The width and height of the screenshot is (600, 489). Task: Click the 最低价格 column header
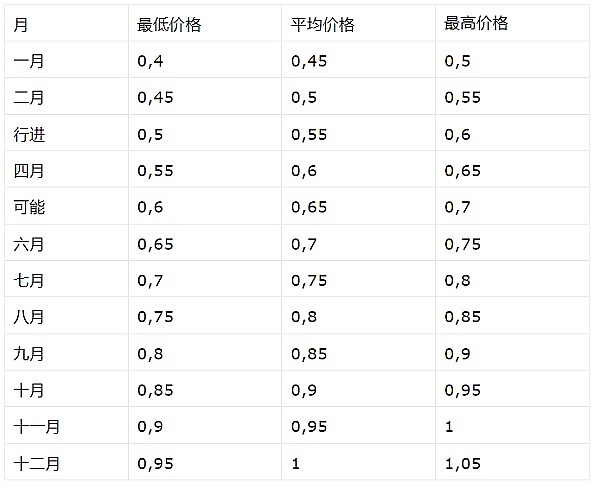tap(169, 24)
